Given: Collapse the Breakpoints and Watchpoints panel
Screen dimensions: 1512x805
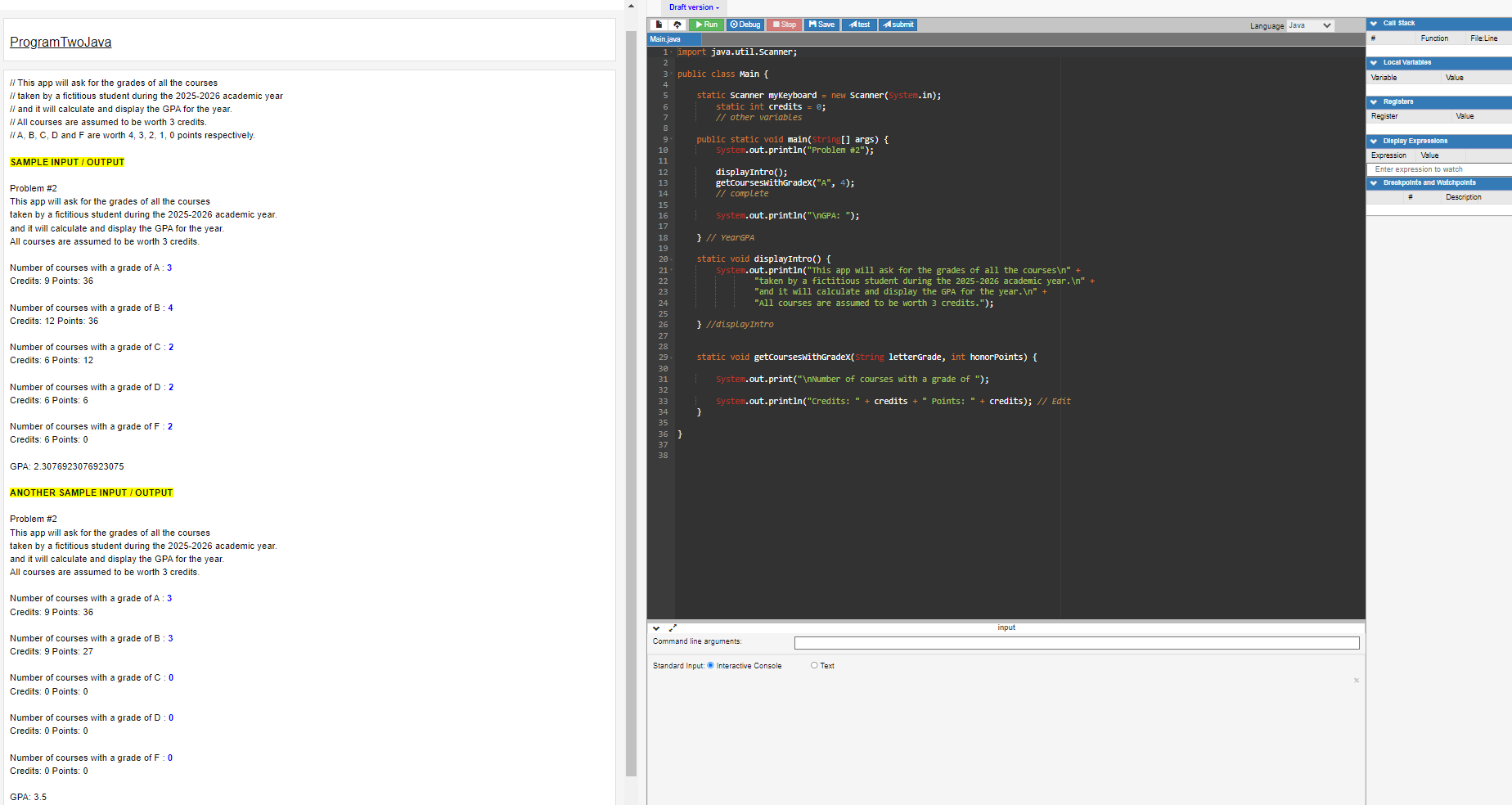Looking at the screenshot, I should tap(1373, 182).
